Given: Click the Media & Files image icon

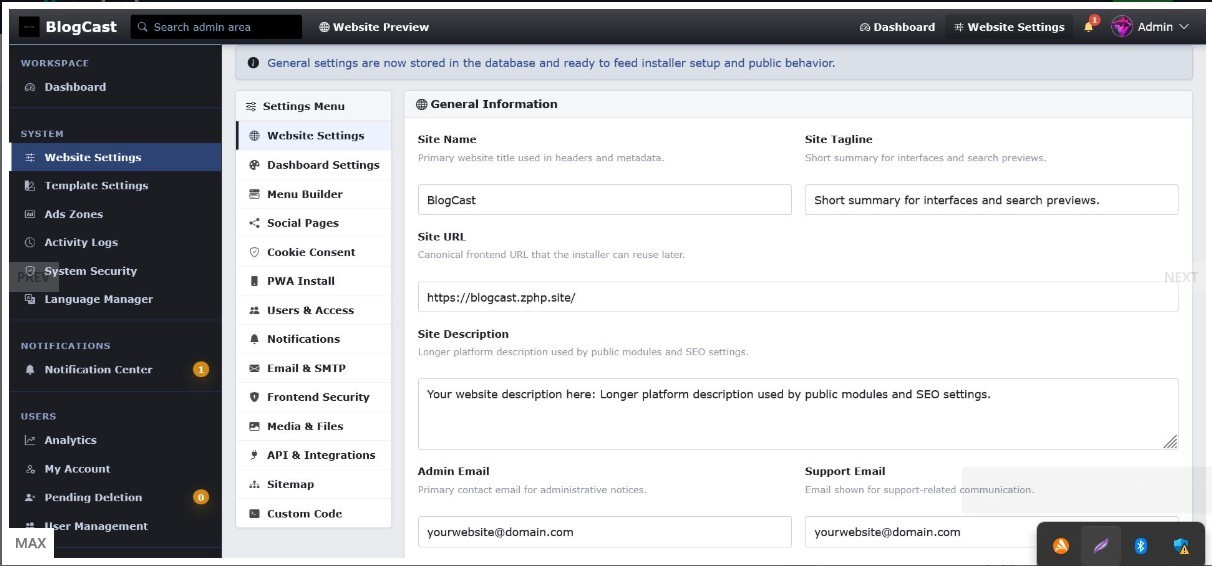Looking at the screenshot, I should pyautogui.click(x=254, y=426).
